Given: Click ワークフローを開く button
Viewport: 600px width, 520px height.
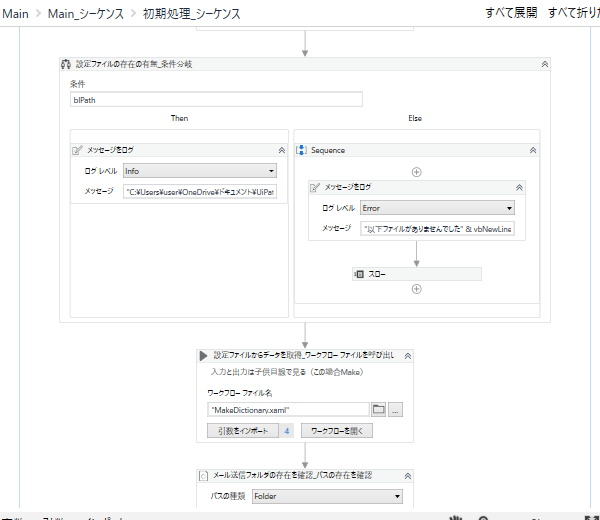Looking at the screenshot, I should click(x=337, y=431).
